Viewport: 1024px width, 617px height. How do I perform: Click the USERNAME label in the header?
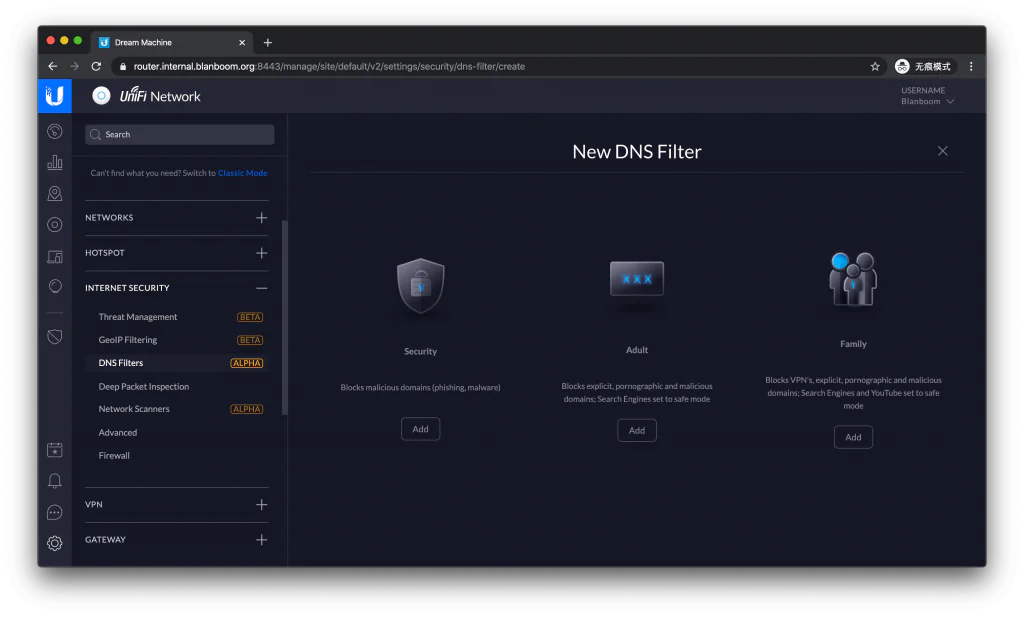(923, 90)
